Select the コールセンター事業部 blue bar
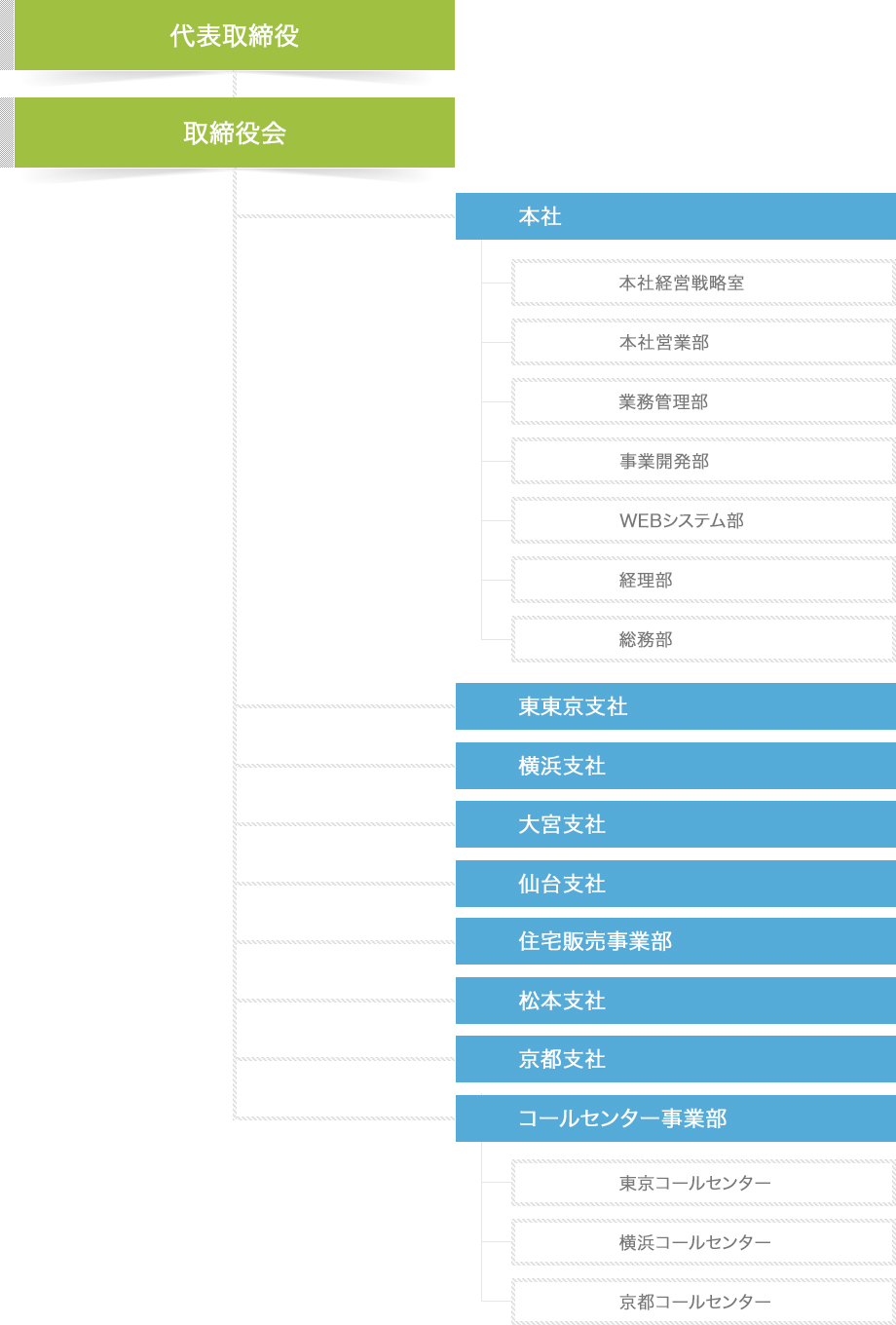This screenshot has width=896, height=1325. click(676, 1118)
